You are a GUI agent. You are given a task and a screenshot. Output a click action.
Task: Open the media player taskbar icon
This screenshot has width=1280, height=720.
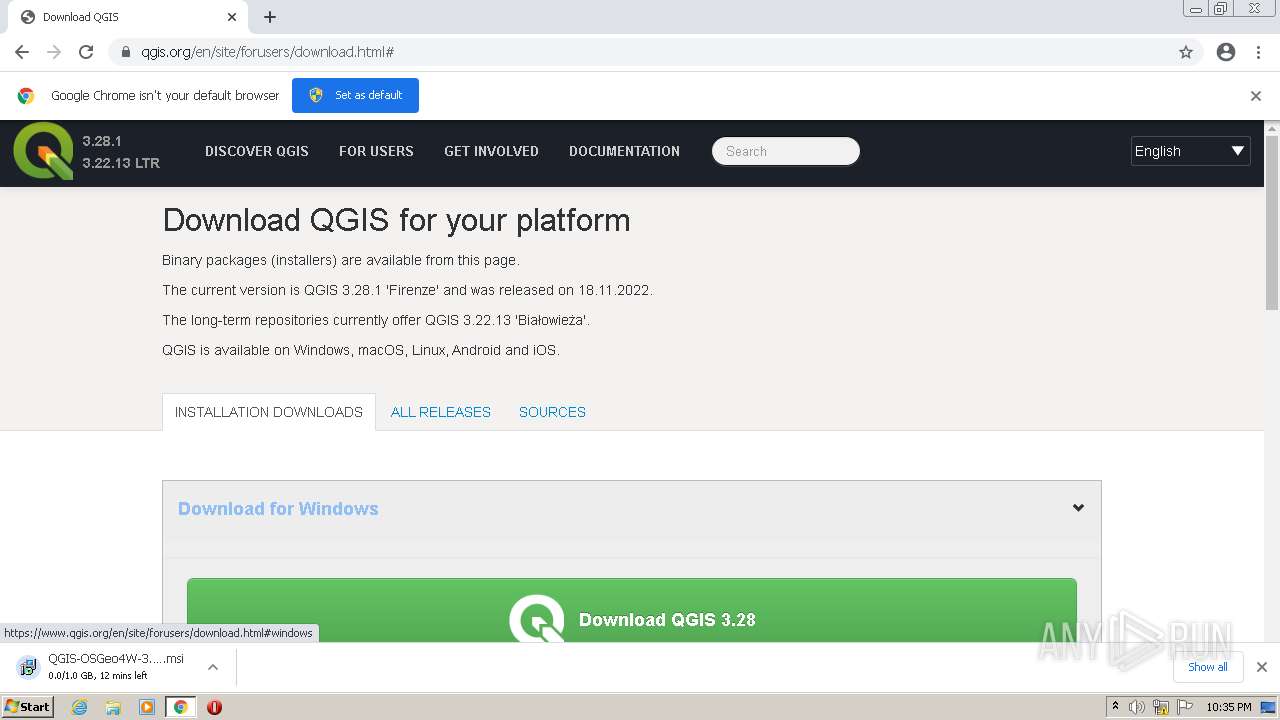coord(147,707)
